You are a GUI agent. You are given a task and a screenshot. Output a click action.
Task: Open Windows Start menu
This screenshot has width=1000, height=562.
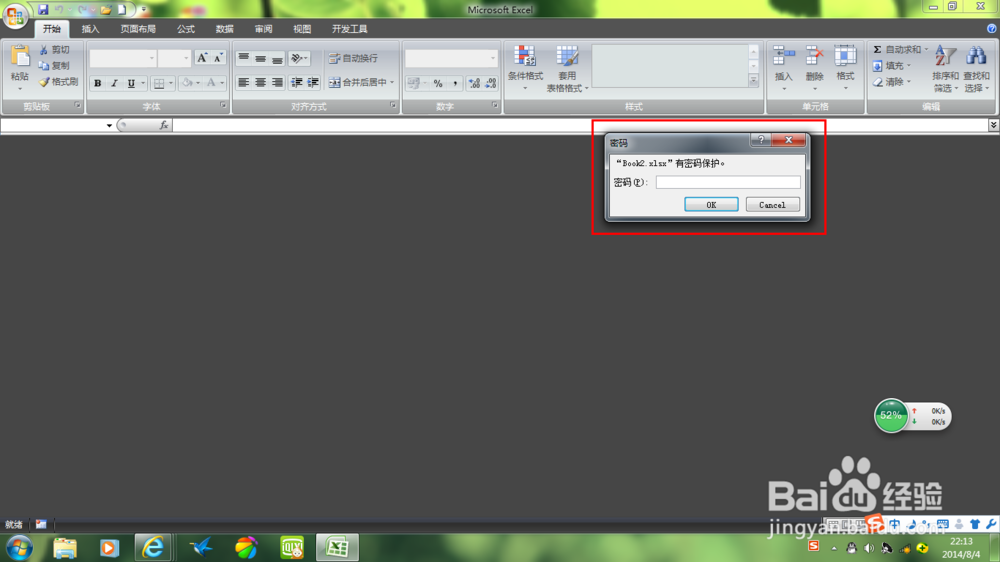pyautogui.click(x=20, y=548)
